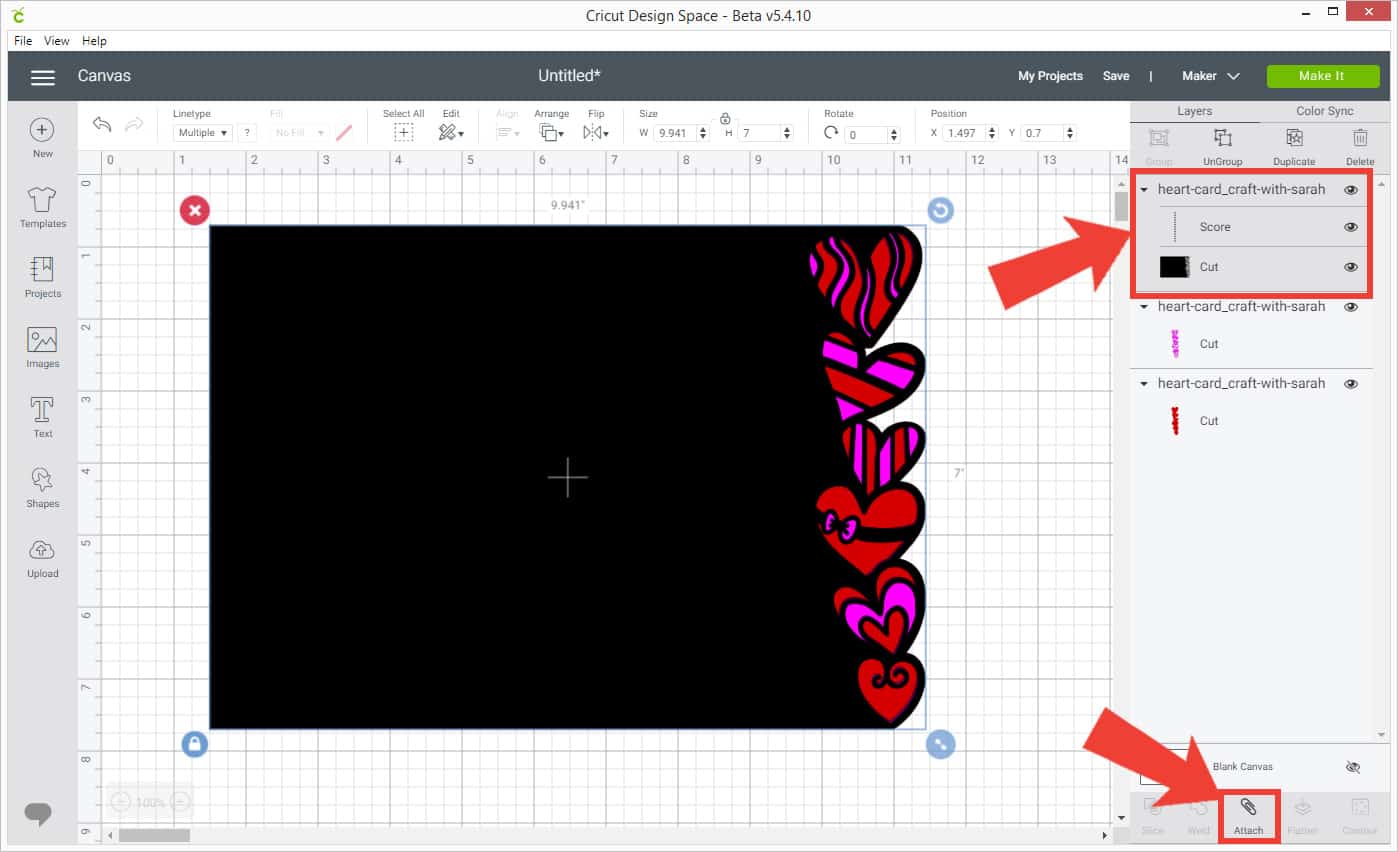
Task: Click the line color pencil swatch
Action: click(x=344, y=132)
